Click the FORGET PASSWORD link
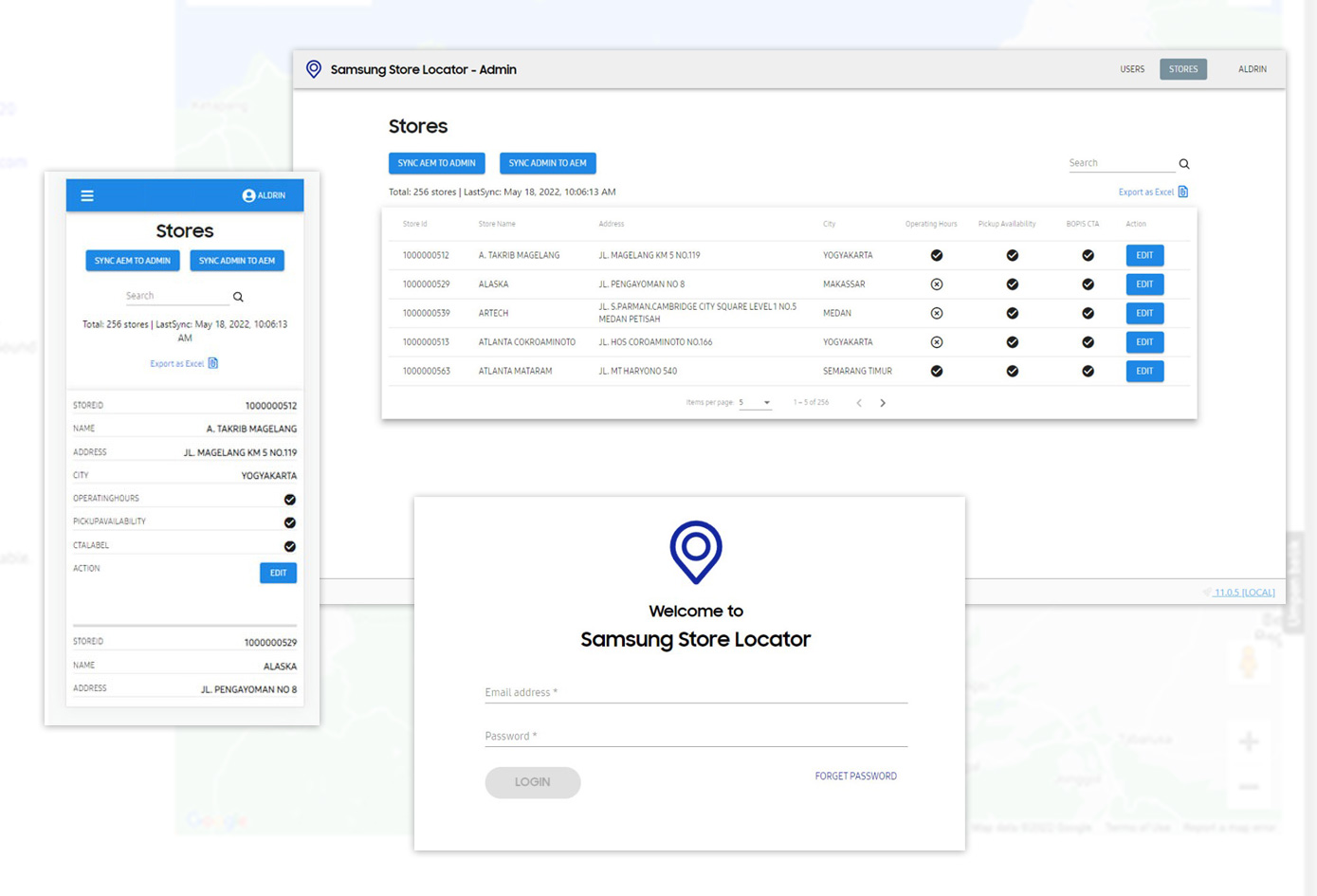 [x=855, y=777]
